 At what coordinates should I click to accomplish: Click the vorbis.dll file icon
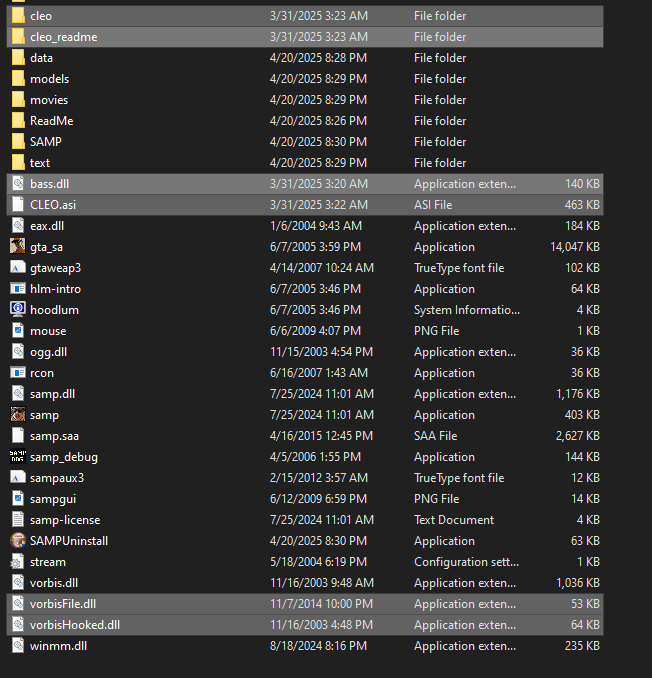click(x=18, y=583)
